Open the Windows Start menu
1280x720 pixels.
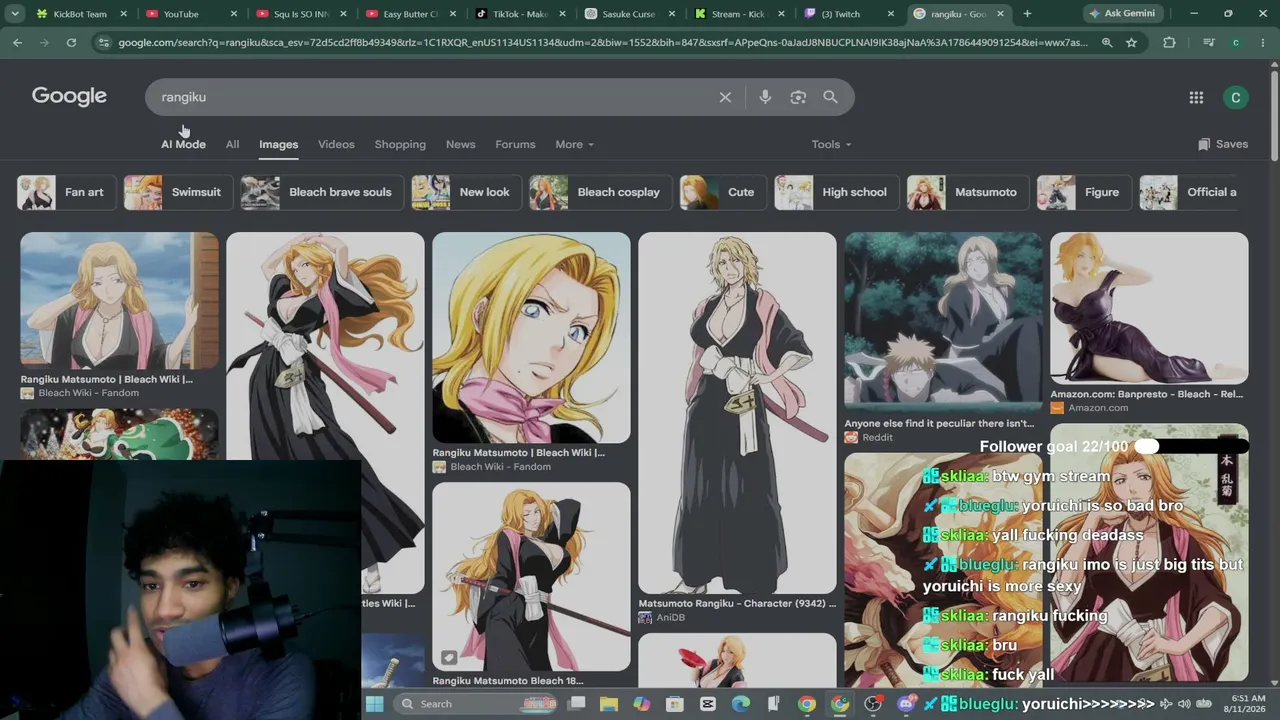pos(374,704)
